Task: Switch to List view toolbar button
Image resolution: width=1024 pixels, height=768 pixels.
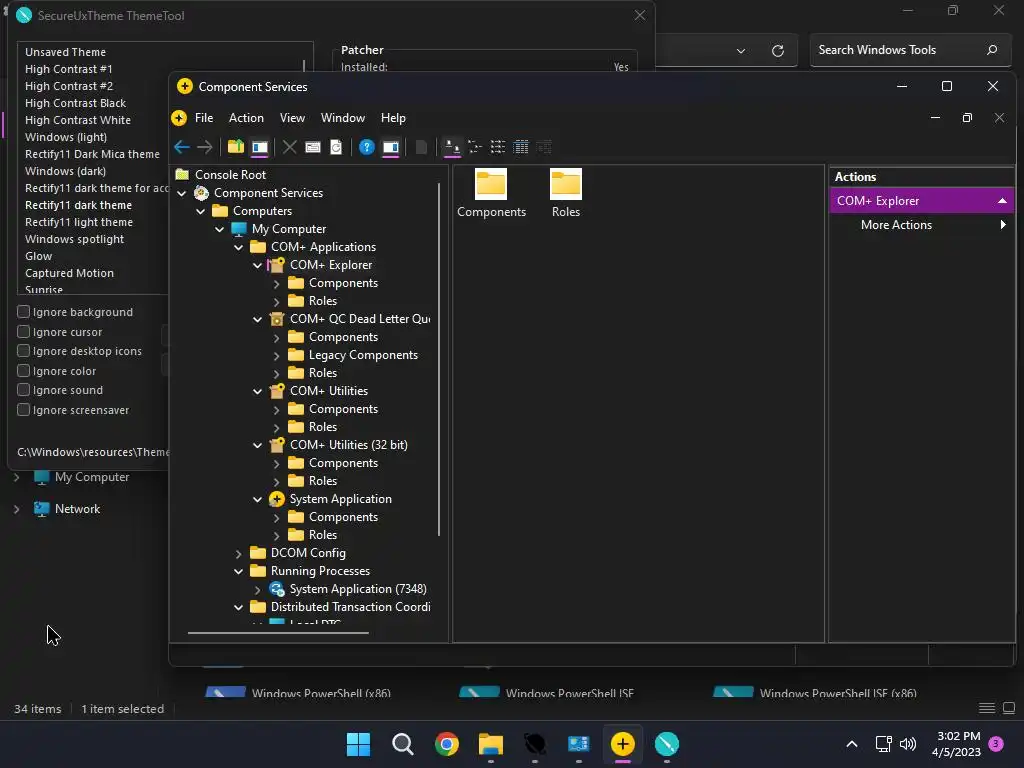Action: [498, 147]
